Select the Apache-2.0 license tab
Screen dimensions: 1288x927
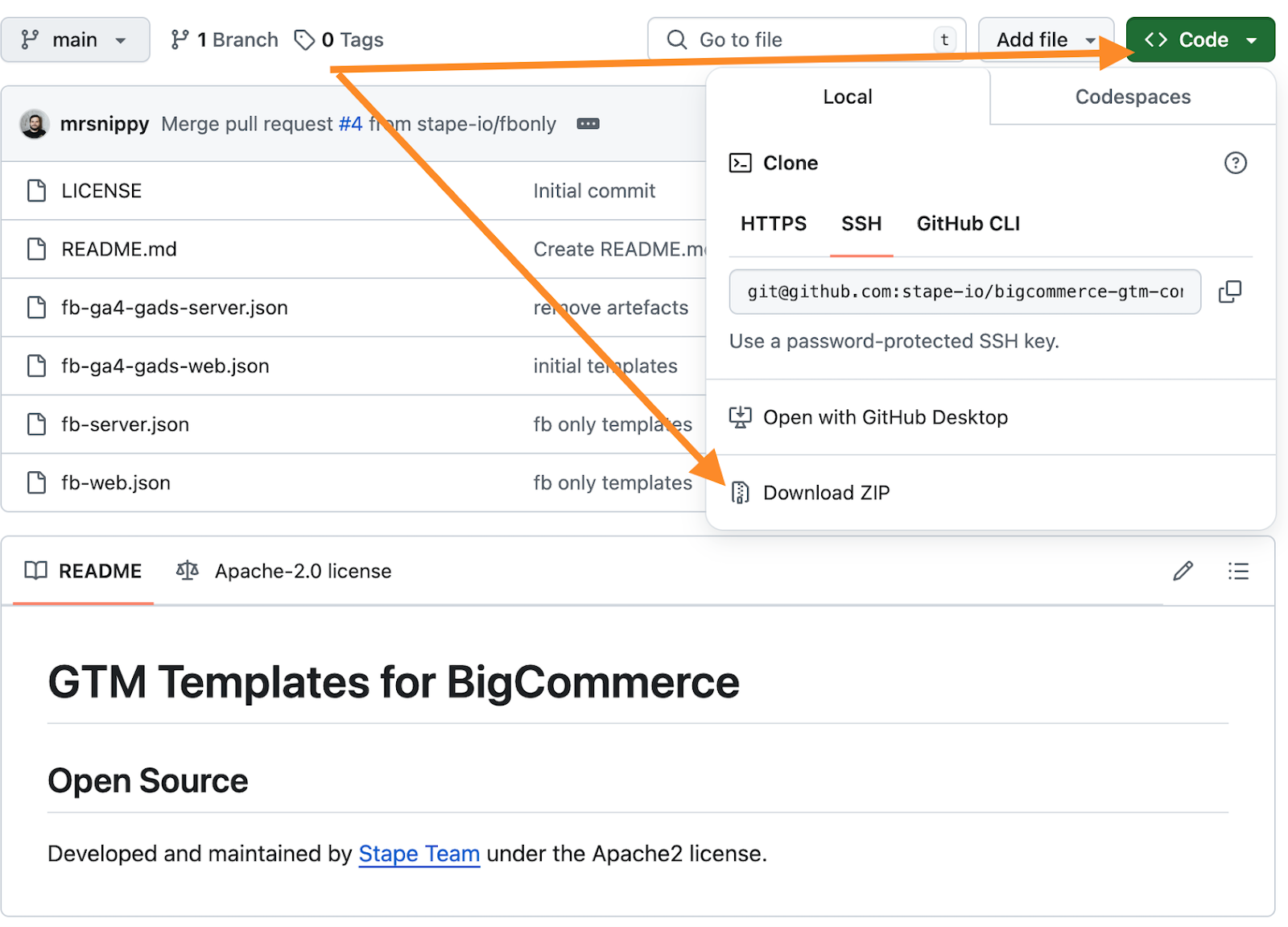coord(283,571)
